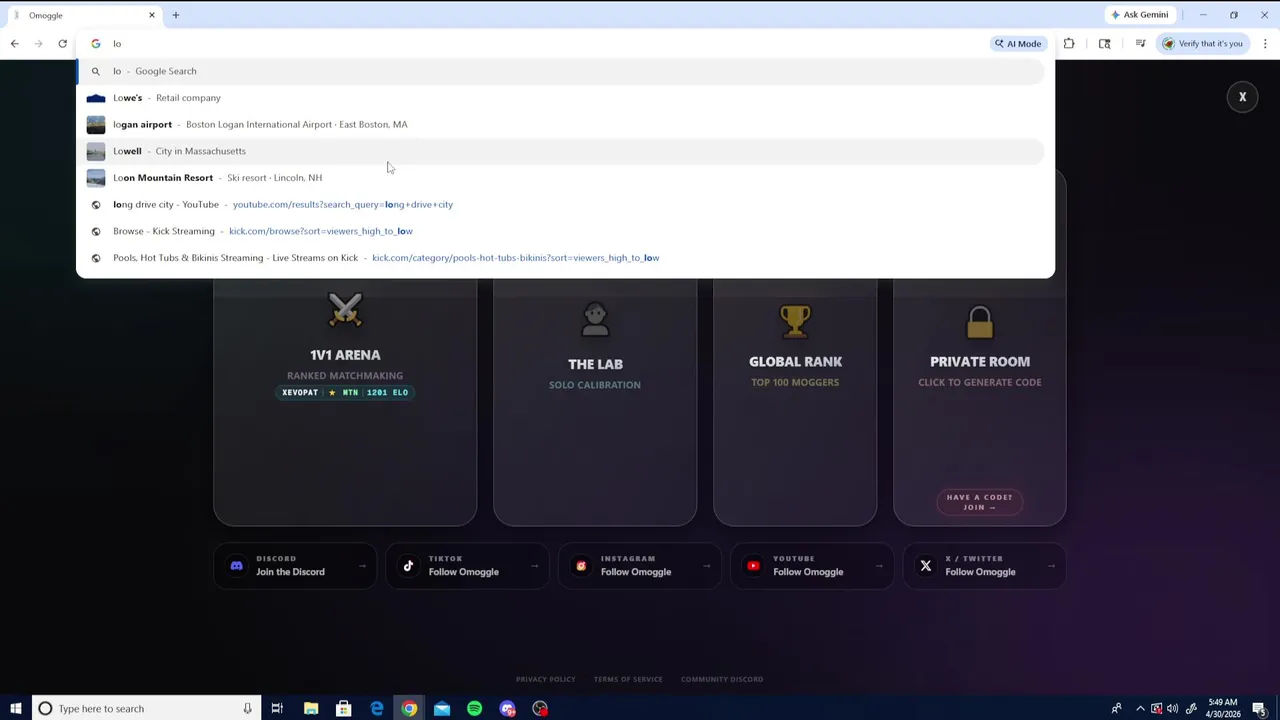Click the YouTube logo icon

[753, 566]
